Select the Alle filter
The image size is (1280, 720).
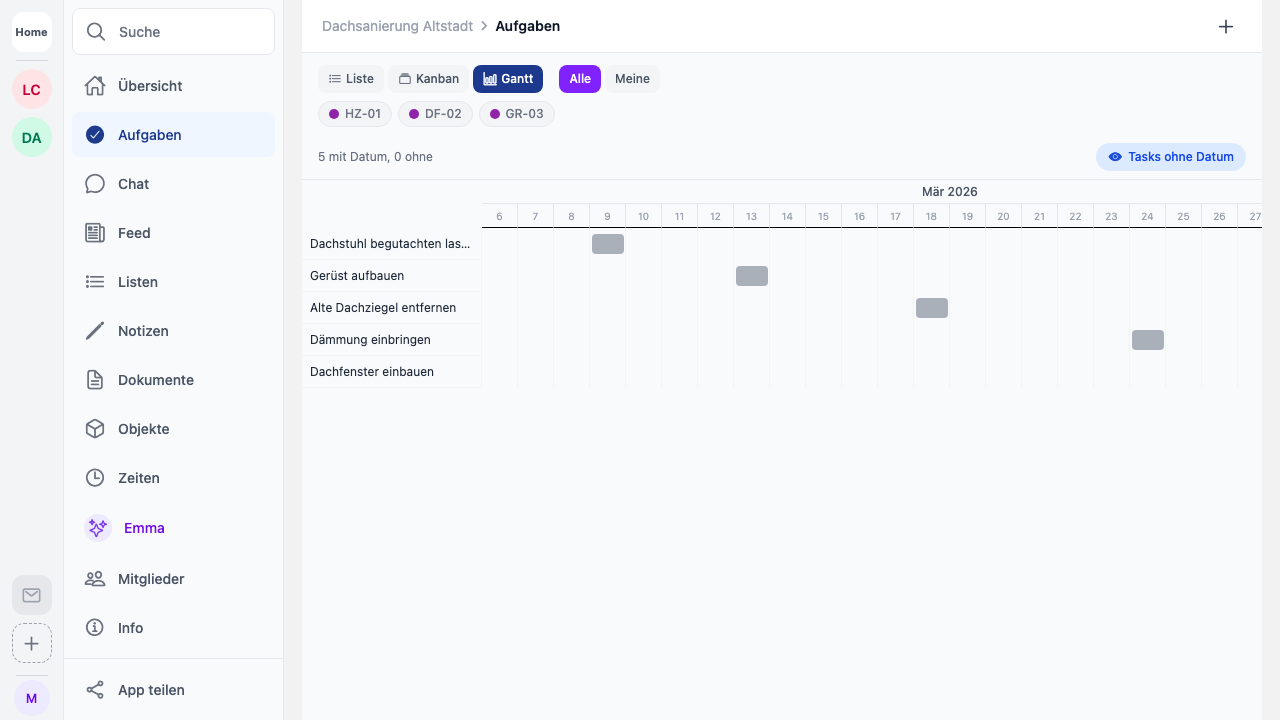(580, 79)
